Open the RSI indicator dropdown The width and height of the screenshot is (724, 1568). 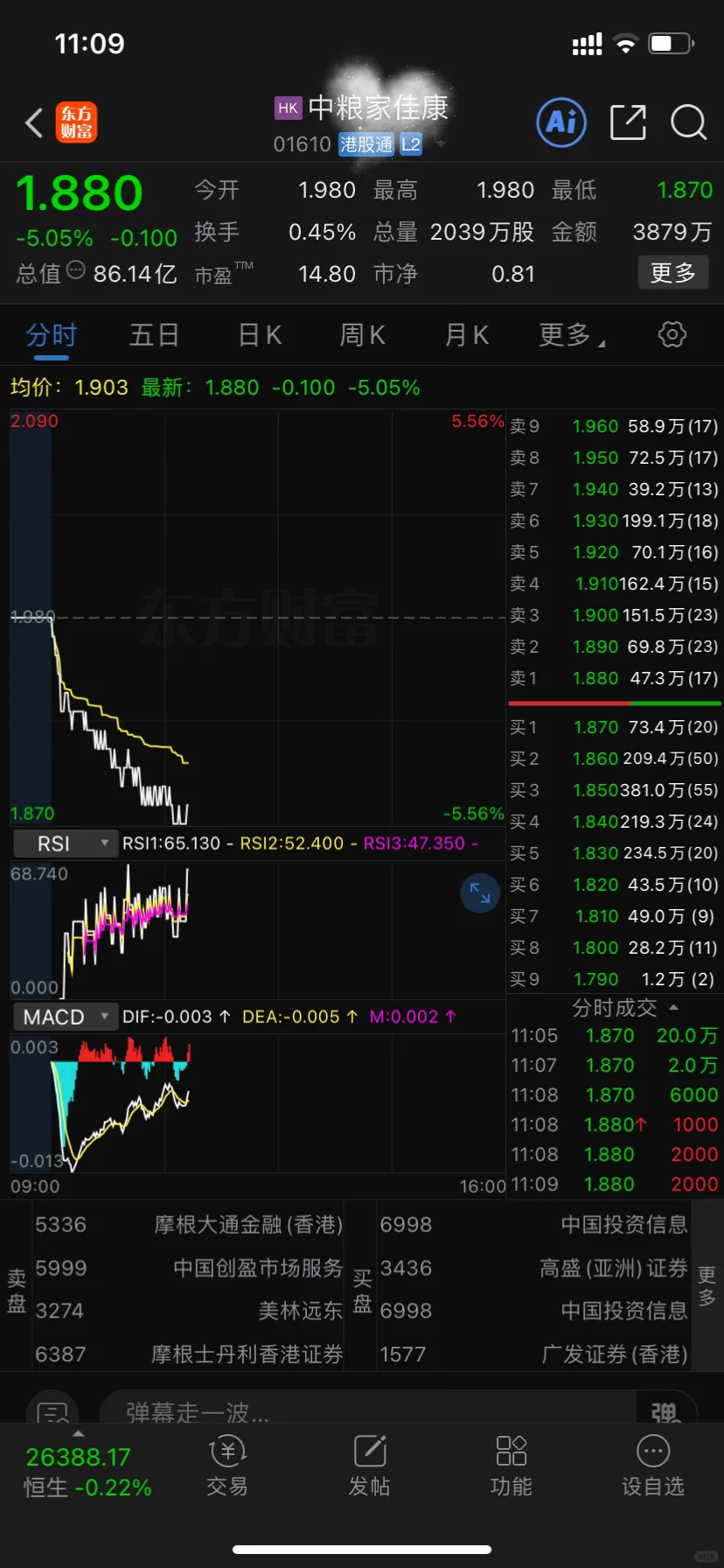65,843
